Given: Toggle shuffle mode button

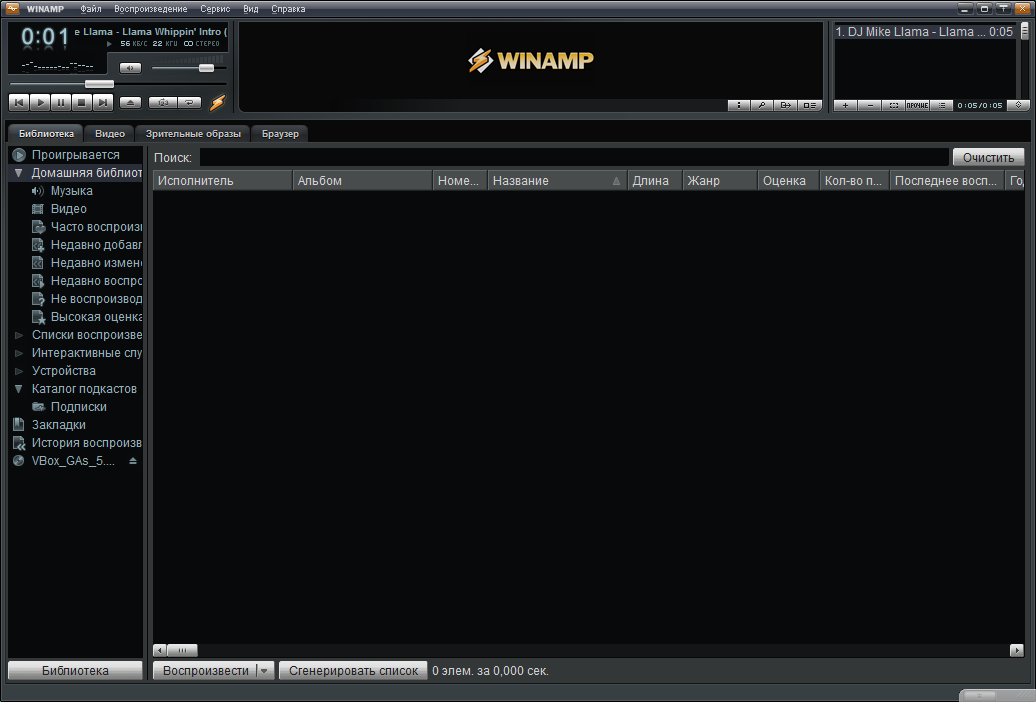Looking at the screenshot, I should (163, 102).
